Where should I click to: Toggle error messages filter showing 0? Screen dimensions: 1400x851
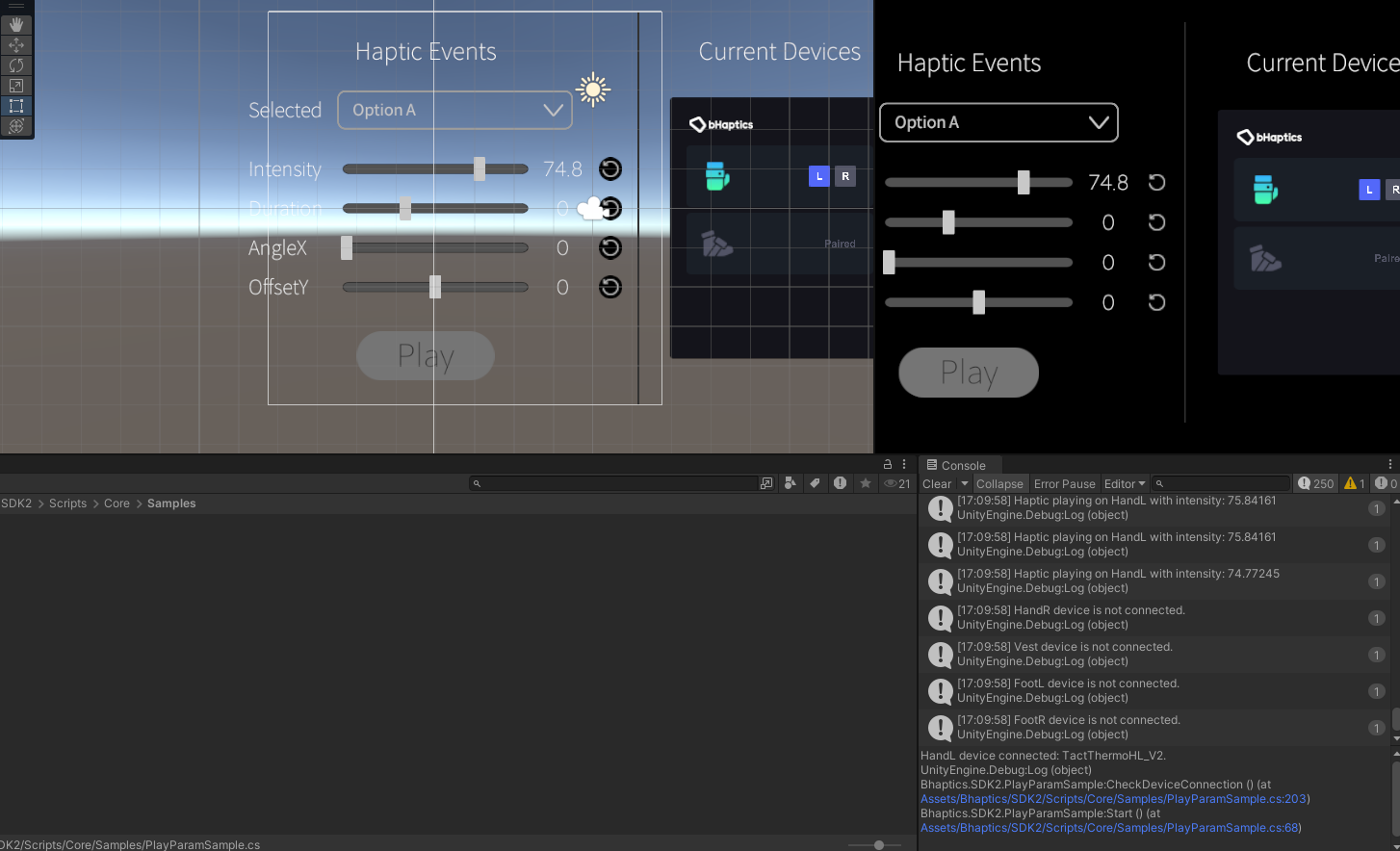click(x=1387, y=484)
